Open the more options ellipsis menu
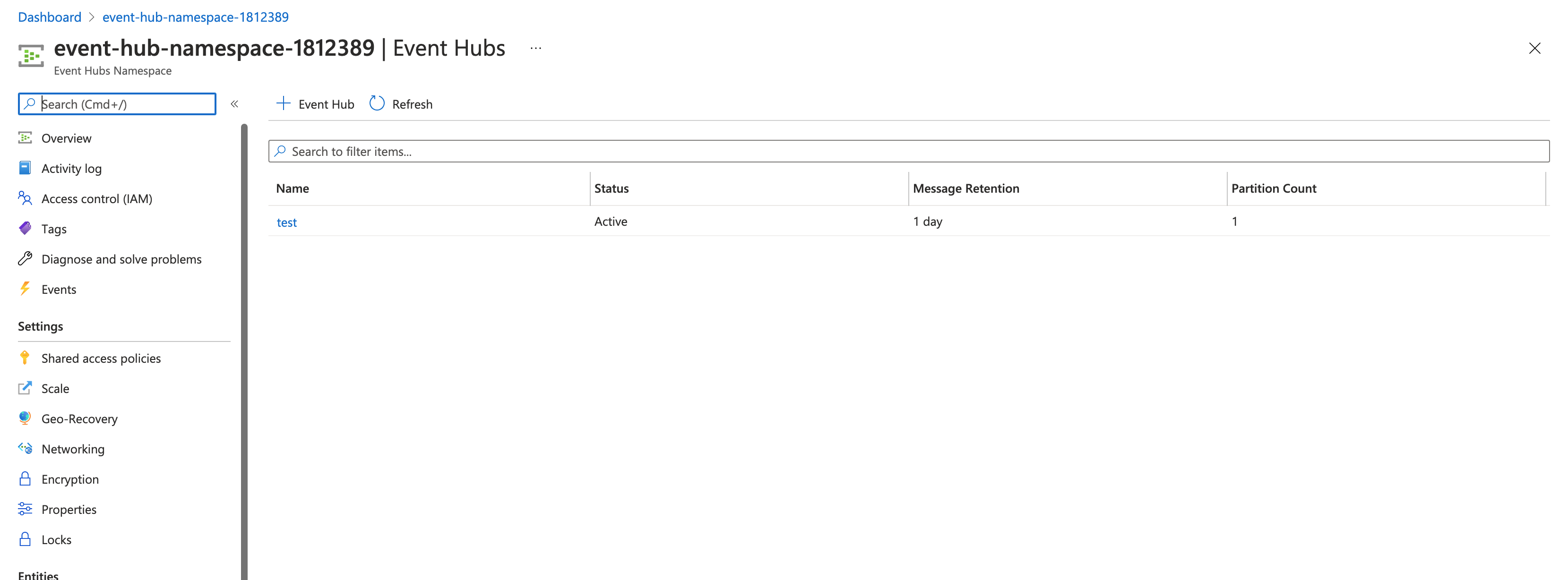This screenshot has width=1568, height=580. tap(535, 48)
